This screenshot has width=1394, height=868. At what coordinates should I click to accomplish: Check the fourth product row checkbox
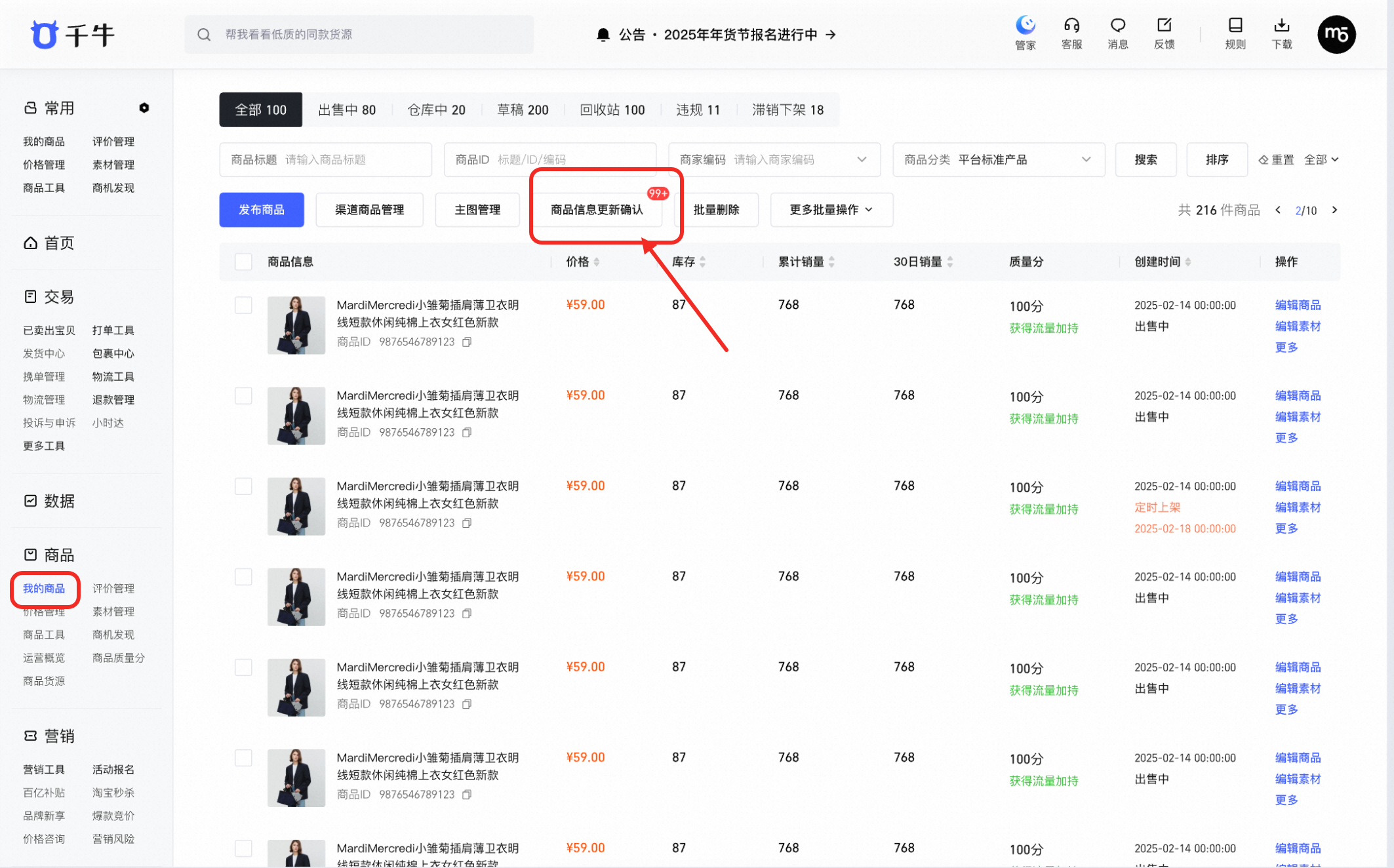[243, 577]
